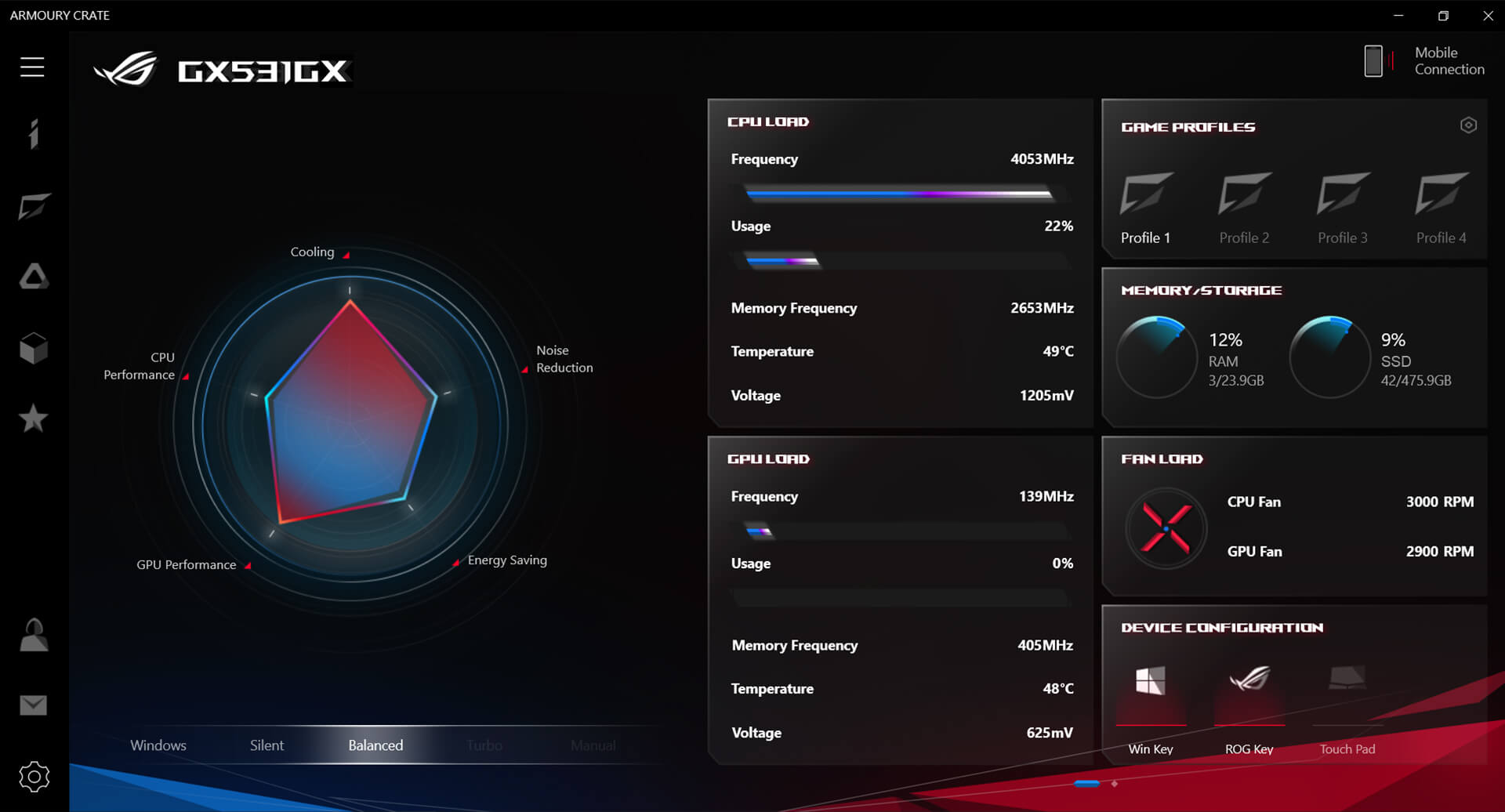Click the 3/23.9GB RAM value
The height and width of the screenshot is (812, 1505).
pos(1235,381)
